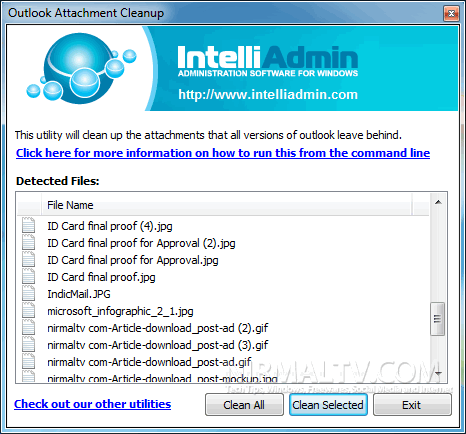Click file icon beside post-ad (2).gif row
Image resolution: width=466 pixels, height=434 pixels.
(x=28, y=327)
